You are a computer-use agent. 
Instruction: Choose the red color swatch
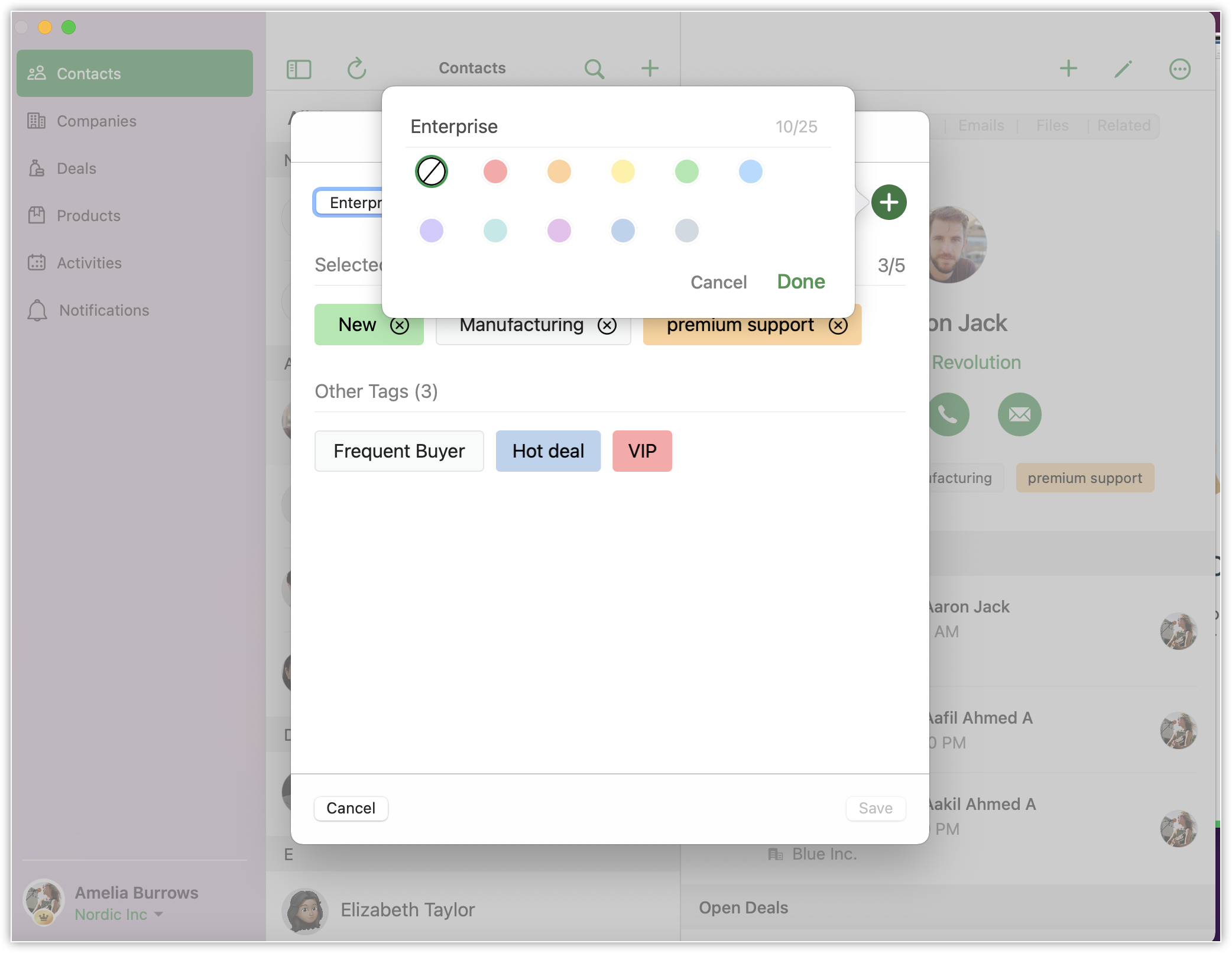(x=495, y=172)
